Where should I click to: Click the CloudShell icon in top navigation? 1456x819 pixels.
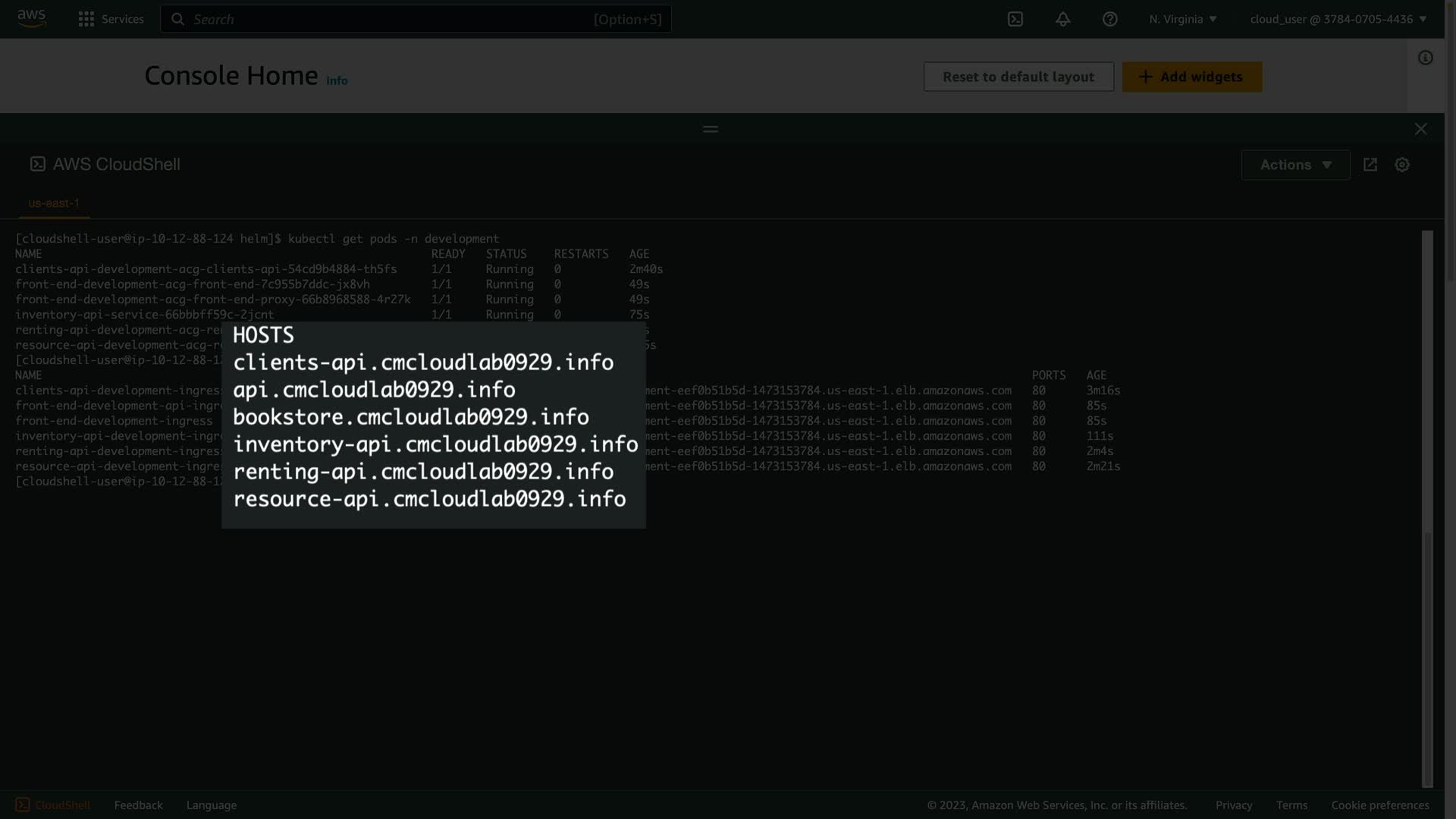[x=1015, y=19]
